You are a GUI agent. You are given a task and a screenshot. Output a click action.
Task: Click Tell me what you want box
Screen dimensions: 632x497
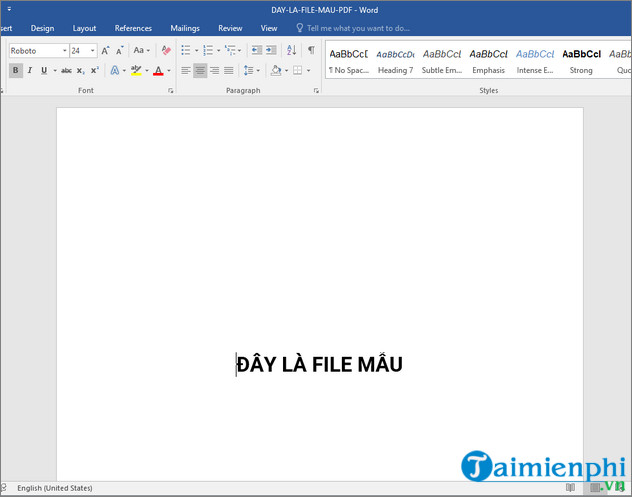358,28
